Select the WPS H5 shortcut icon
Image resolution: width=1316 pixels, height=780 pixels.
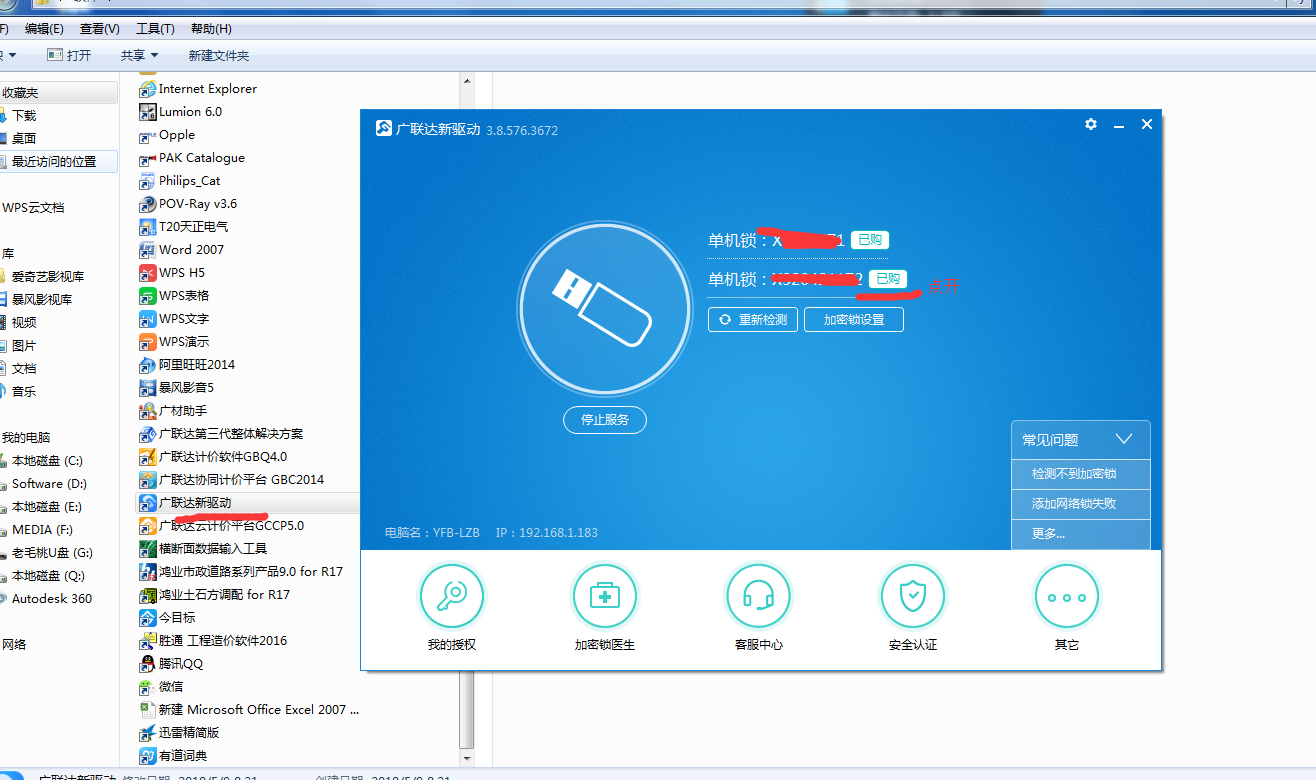(148, 273)
